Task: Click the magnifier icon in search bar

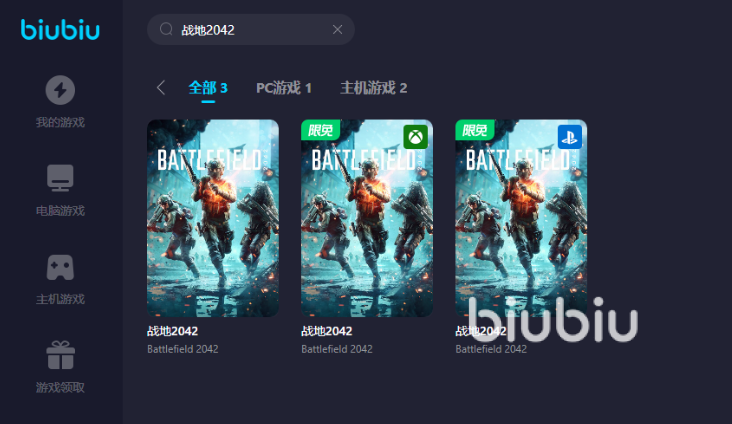Action: coord(167,30)
